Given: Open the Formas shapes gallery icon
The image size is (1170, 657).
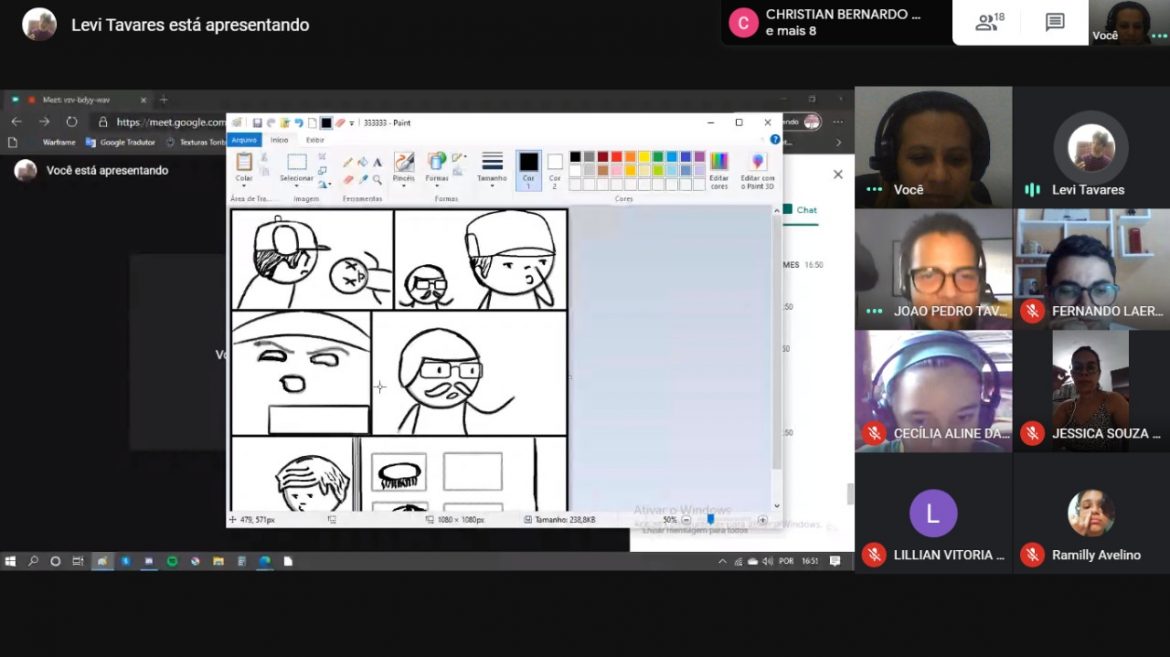Looking at the screenshot, I should pos(437,161).
